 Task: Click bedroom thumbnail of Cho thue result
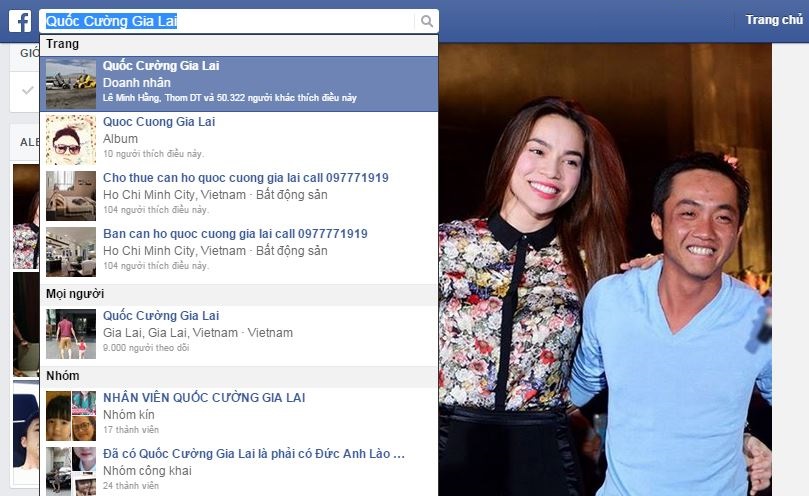point(71,196)
